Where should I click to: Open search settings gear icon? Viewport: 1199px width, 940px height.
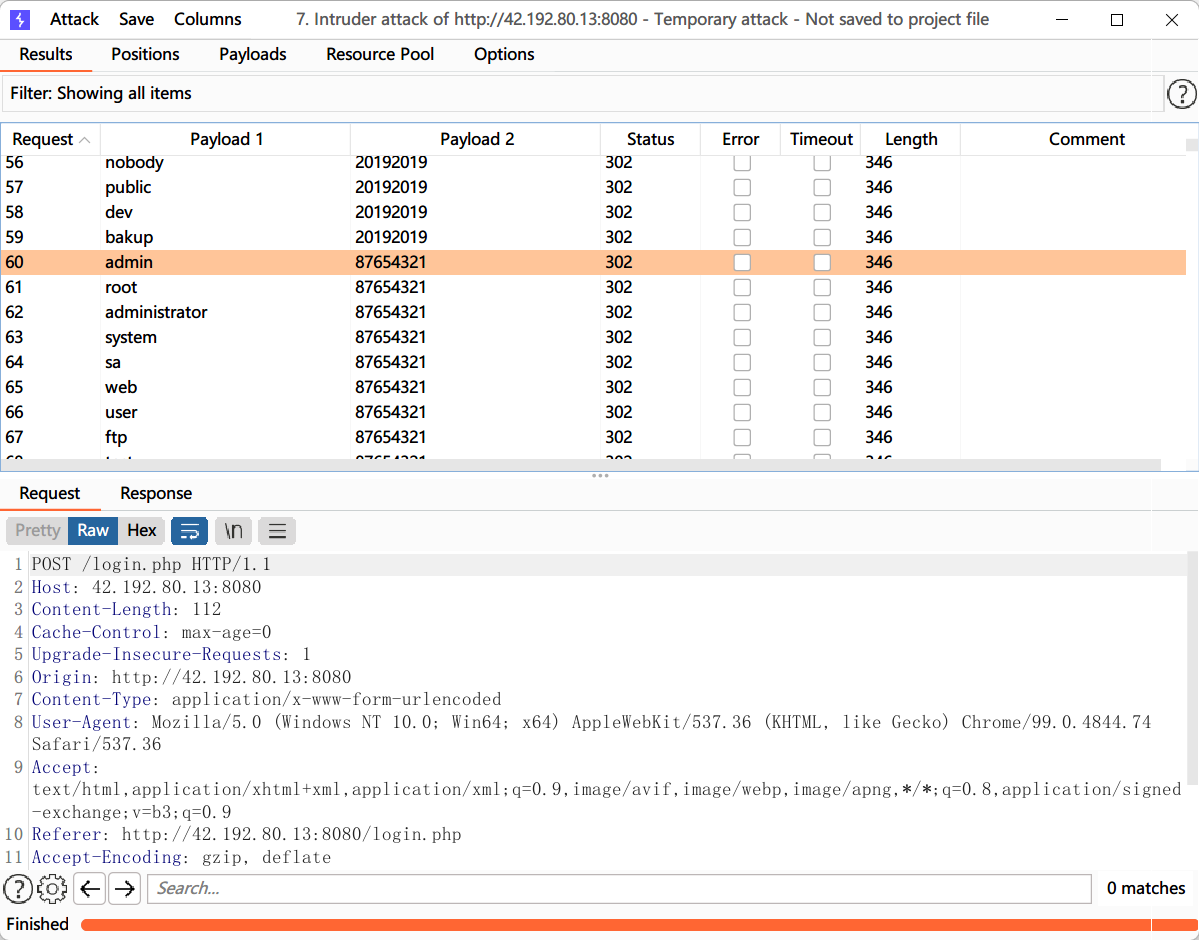pyautogui.click(x=52, y=889)
